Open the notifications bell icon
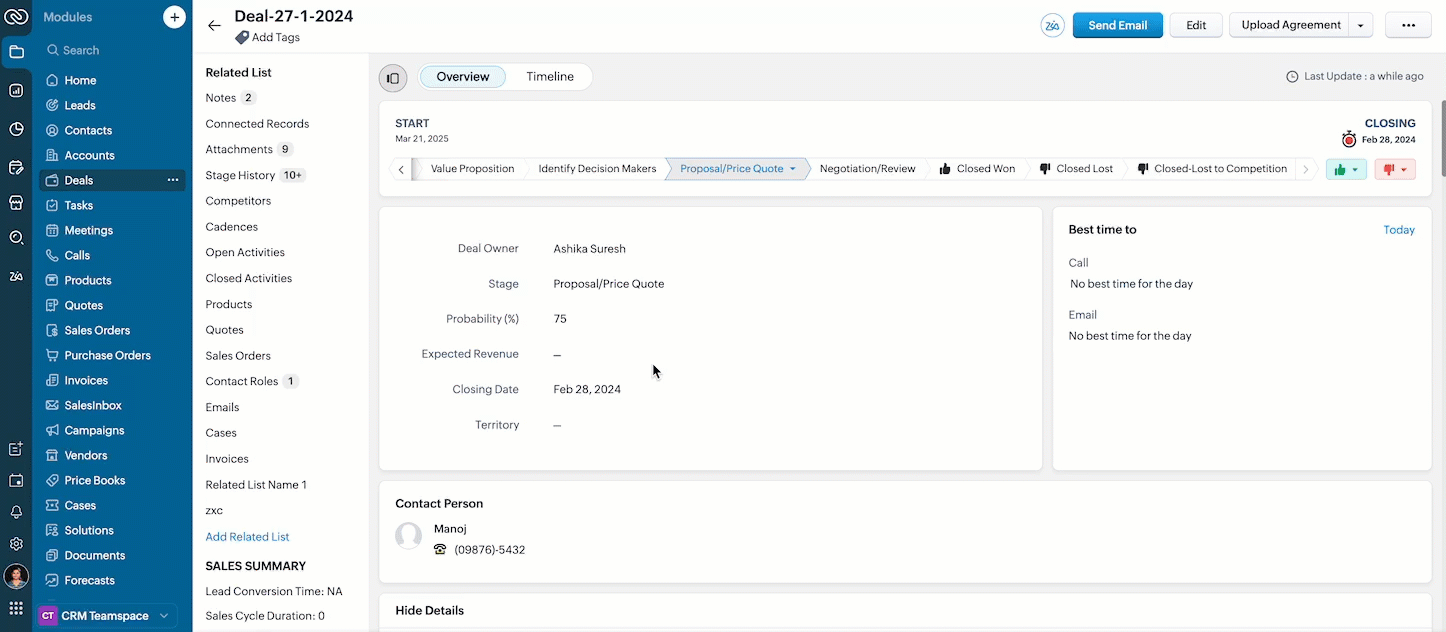The image size is (1446, 632). click(x=16, y=512)
